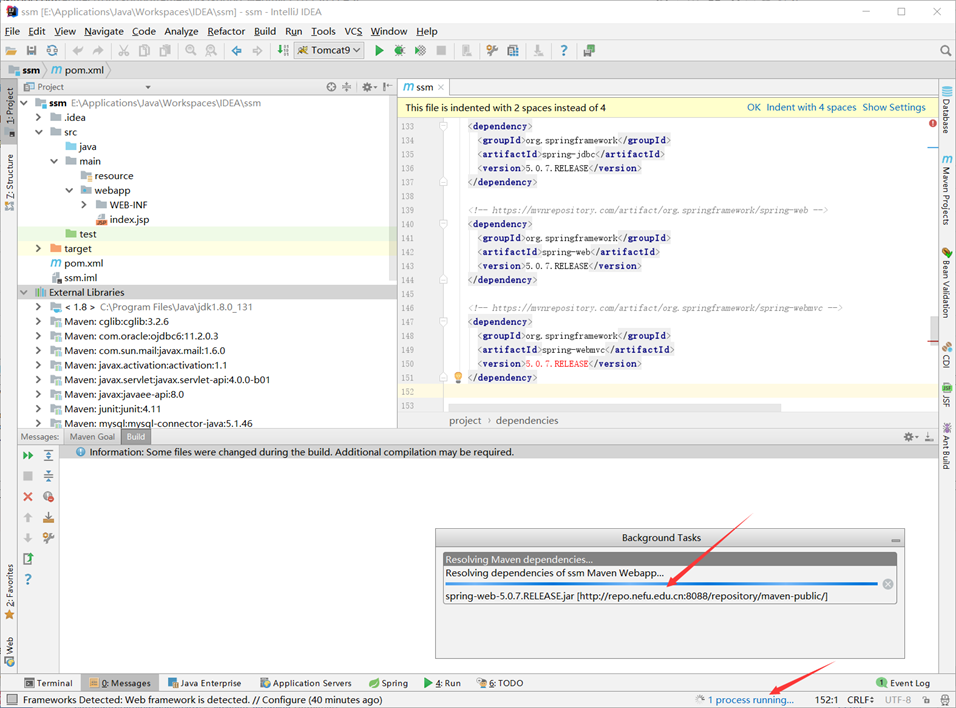Click the Messages panel help question mark

[28, 579]
